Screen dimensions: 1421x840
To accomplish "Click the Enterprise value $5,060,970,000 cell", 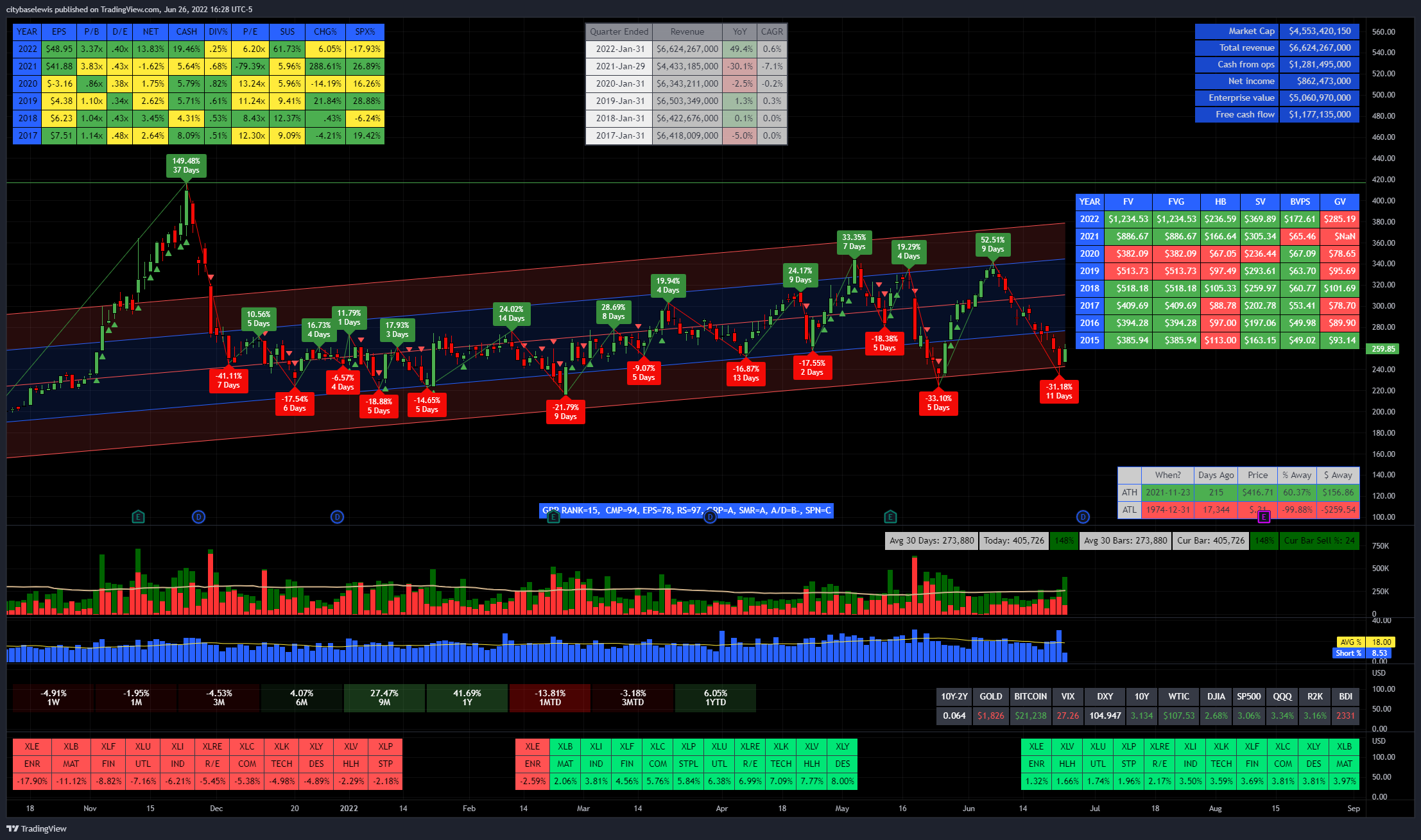I will 1320,98.
